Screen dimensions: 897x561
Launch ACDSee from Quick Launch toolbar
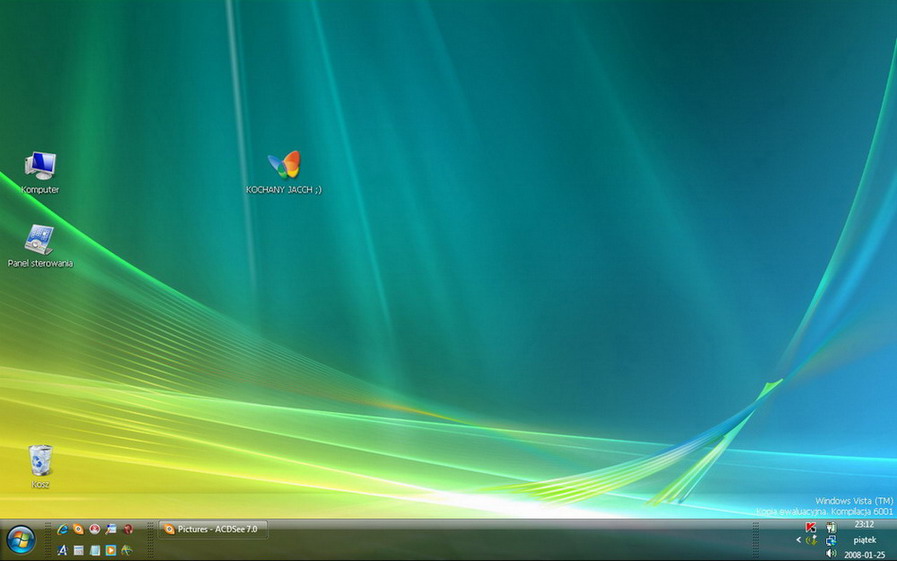pos(78,530)
